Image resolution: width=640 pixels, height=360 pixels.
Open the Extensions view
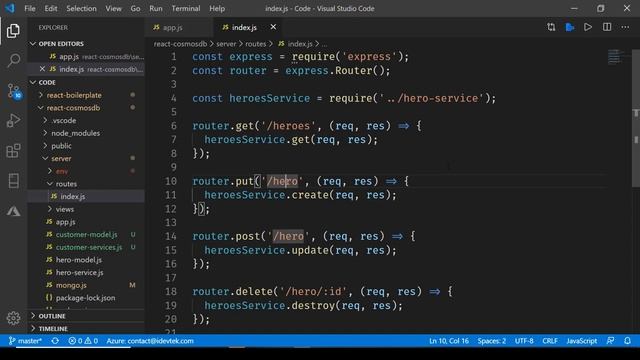[13, 151]
